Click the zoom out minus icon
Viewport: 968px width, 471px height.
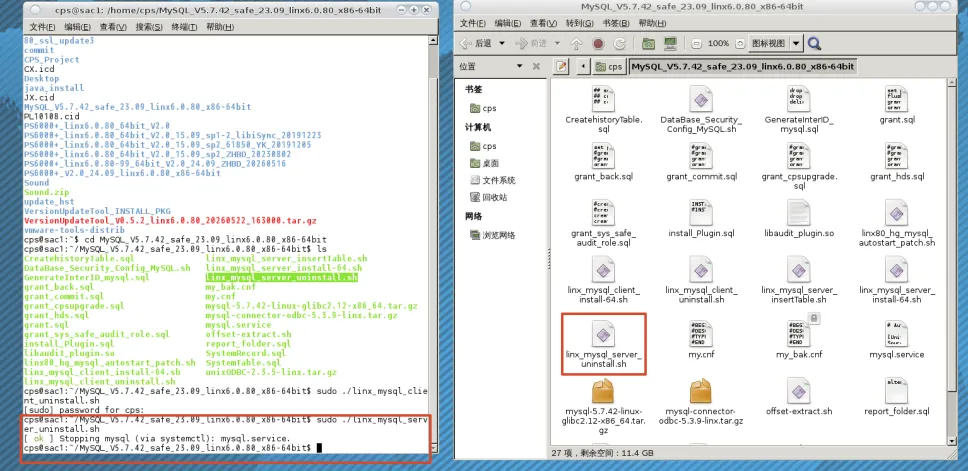[696, 44]
